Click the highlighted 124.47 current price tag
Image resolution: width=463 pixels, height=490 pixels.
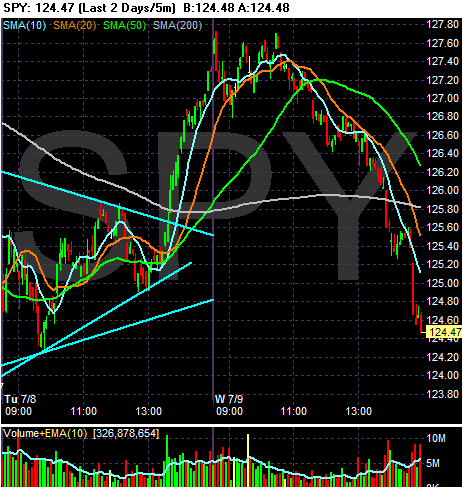coord(445,332)
